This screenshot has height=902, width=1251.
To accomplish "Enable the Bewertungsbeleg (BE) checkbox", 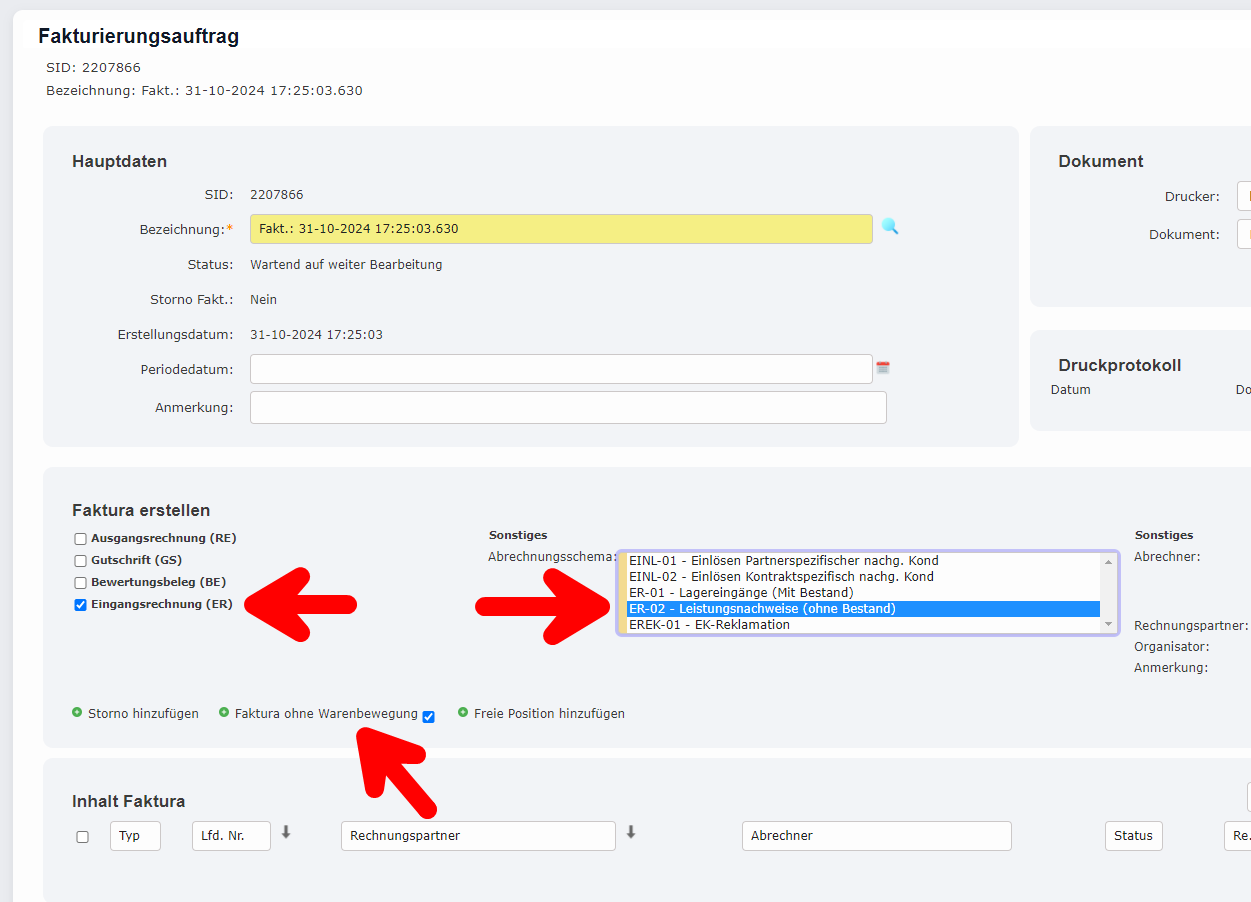I will click(79, 582).
